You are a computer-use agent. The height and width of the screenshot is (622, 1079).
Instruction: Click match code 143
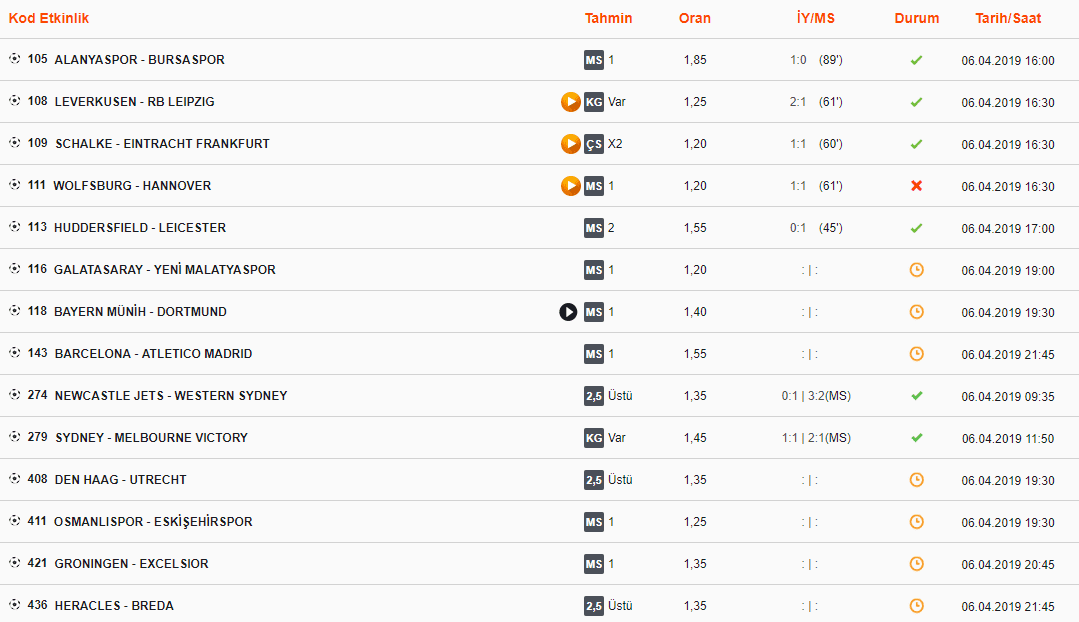(37, 353)
